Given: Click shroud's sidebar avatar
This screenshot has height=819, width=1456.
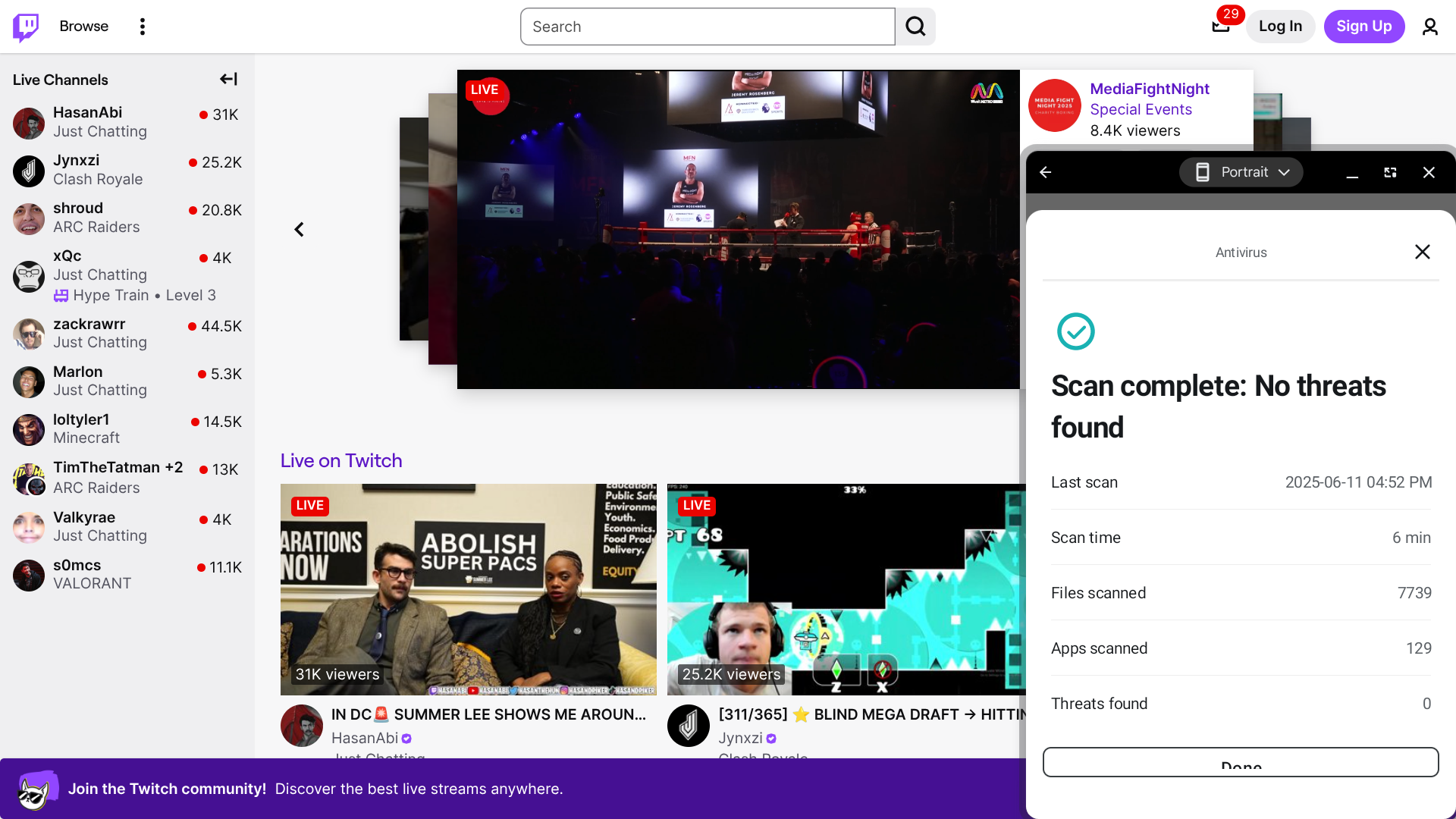Looking at the screenshot, I should [29, 218].
